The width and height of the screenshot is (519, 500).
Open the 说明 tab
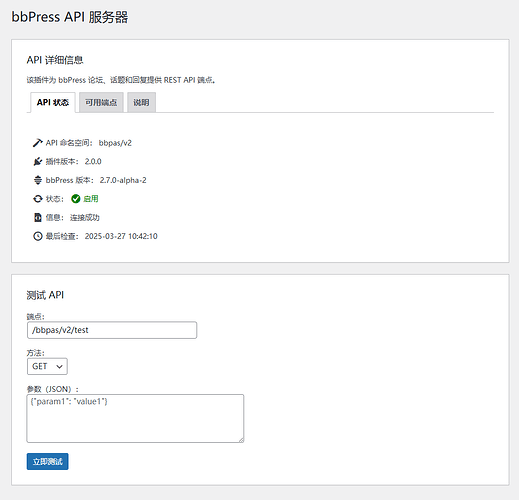[141, 102]
